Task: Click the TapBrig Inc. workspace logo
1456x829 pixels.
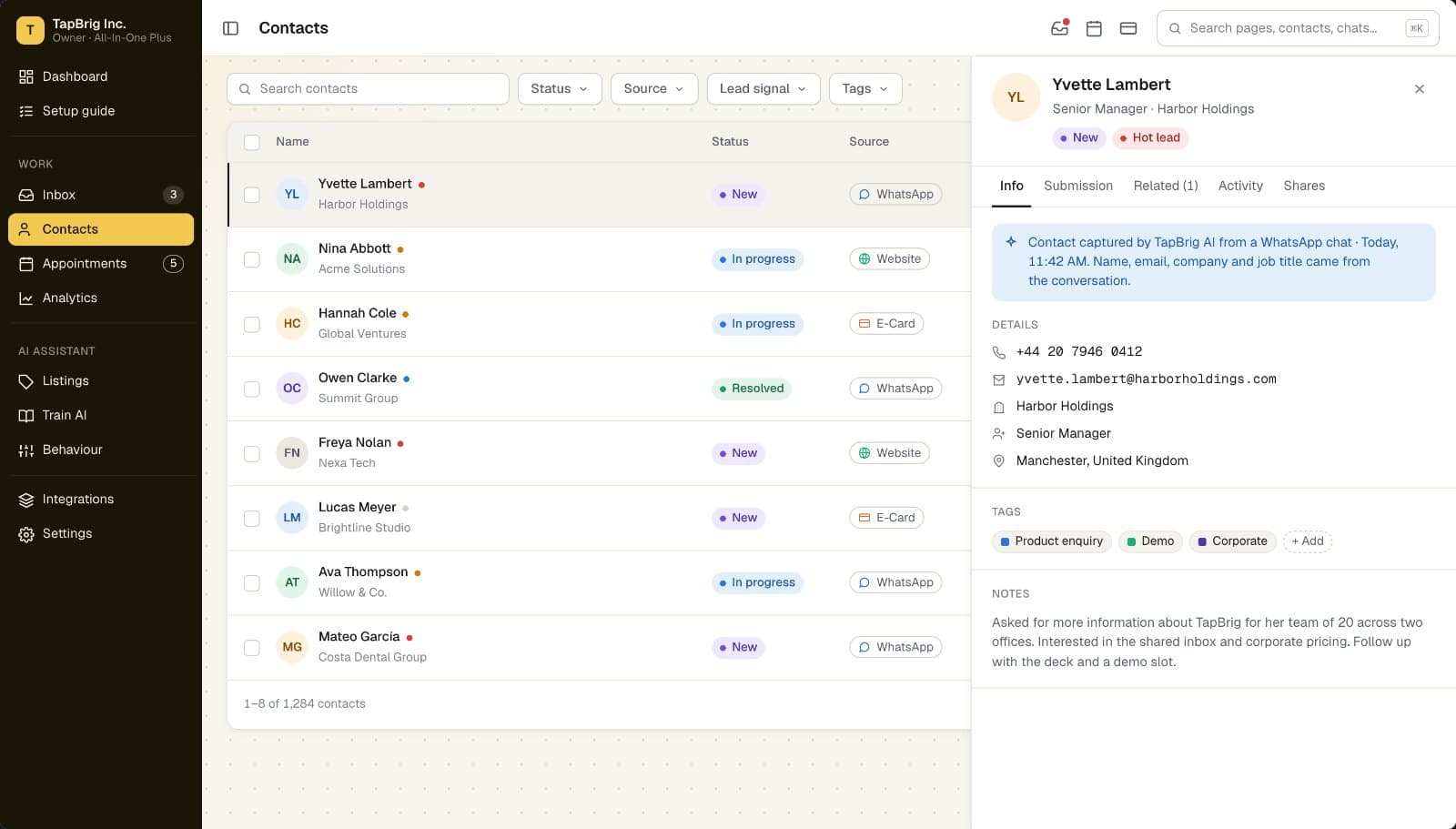Action: 30,30
